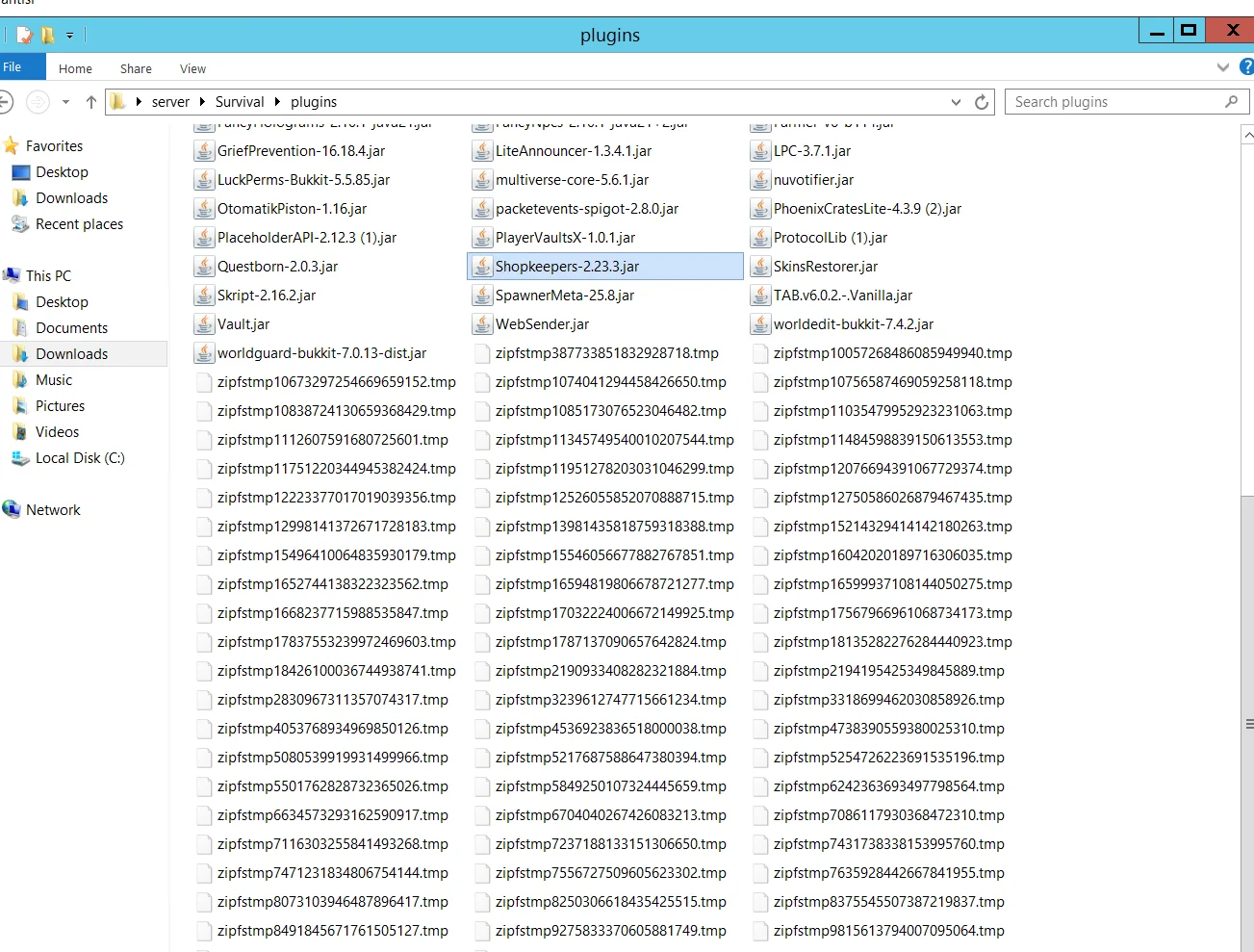This screenshot has height=952, width=1254.
Task: Select Favorites in the navigation pane
Action: [54, 146]
